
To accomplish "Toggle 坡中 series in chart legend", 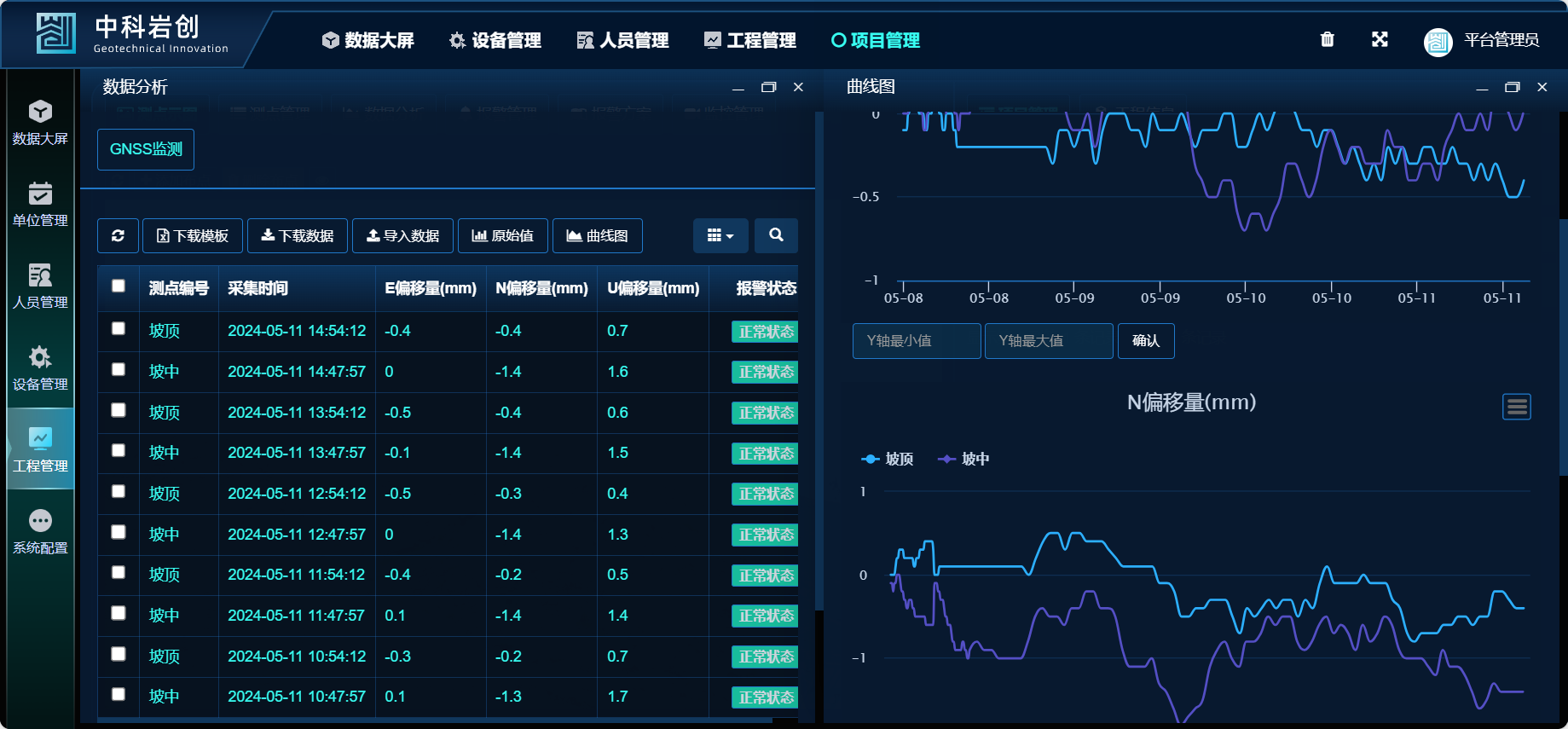I will [x=963, y=459].
